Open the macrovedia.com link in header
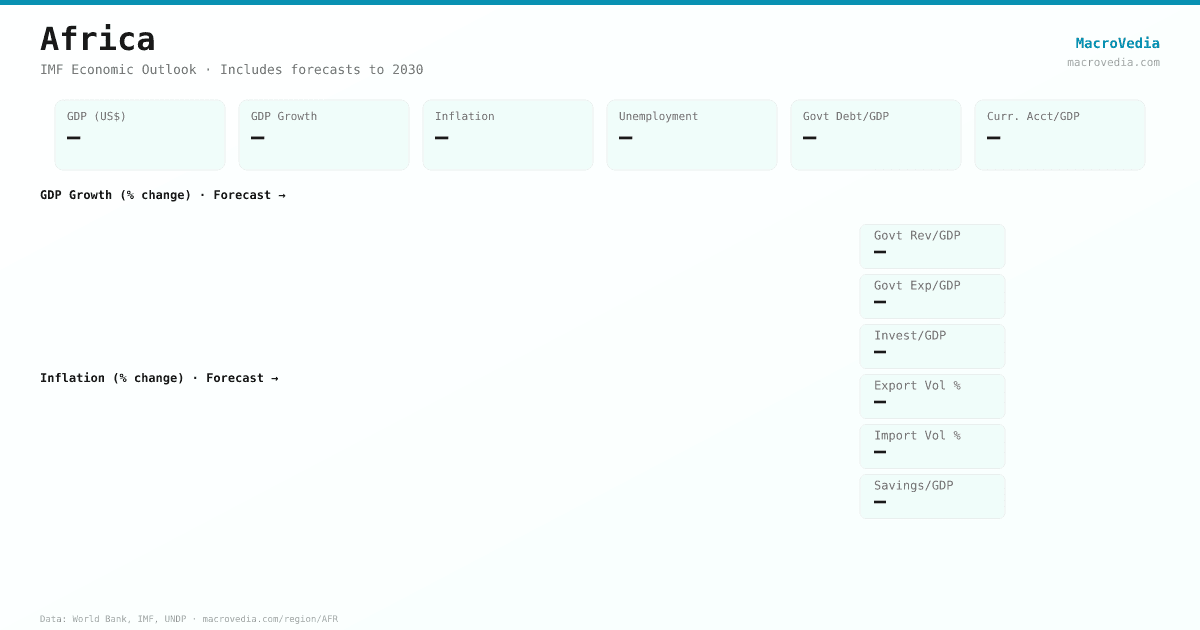1200x630 pixels. tap(1113, 62)
